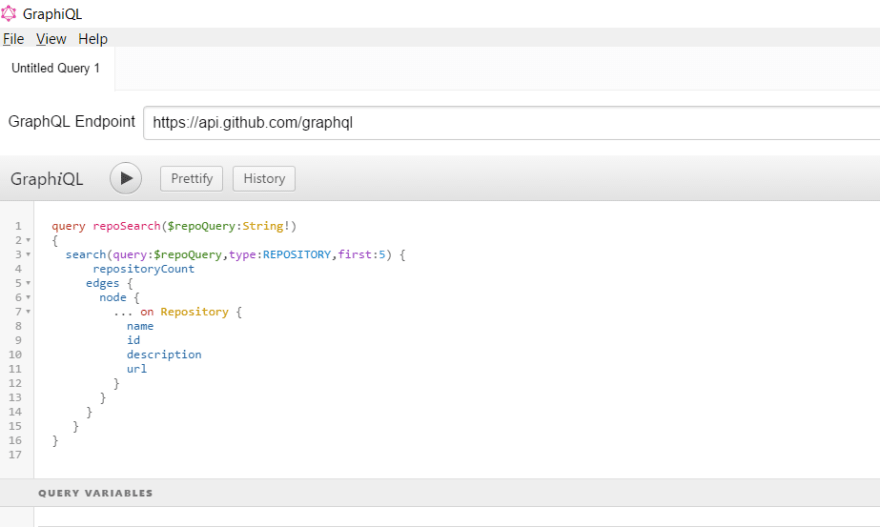
Task: Click the 'repositoryCount' field
Action: pyautogui.click(x=144, y=269)
